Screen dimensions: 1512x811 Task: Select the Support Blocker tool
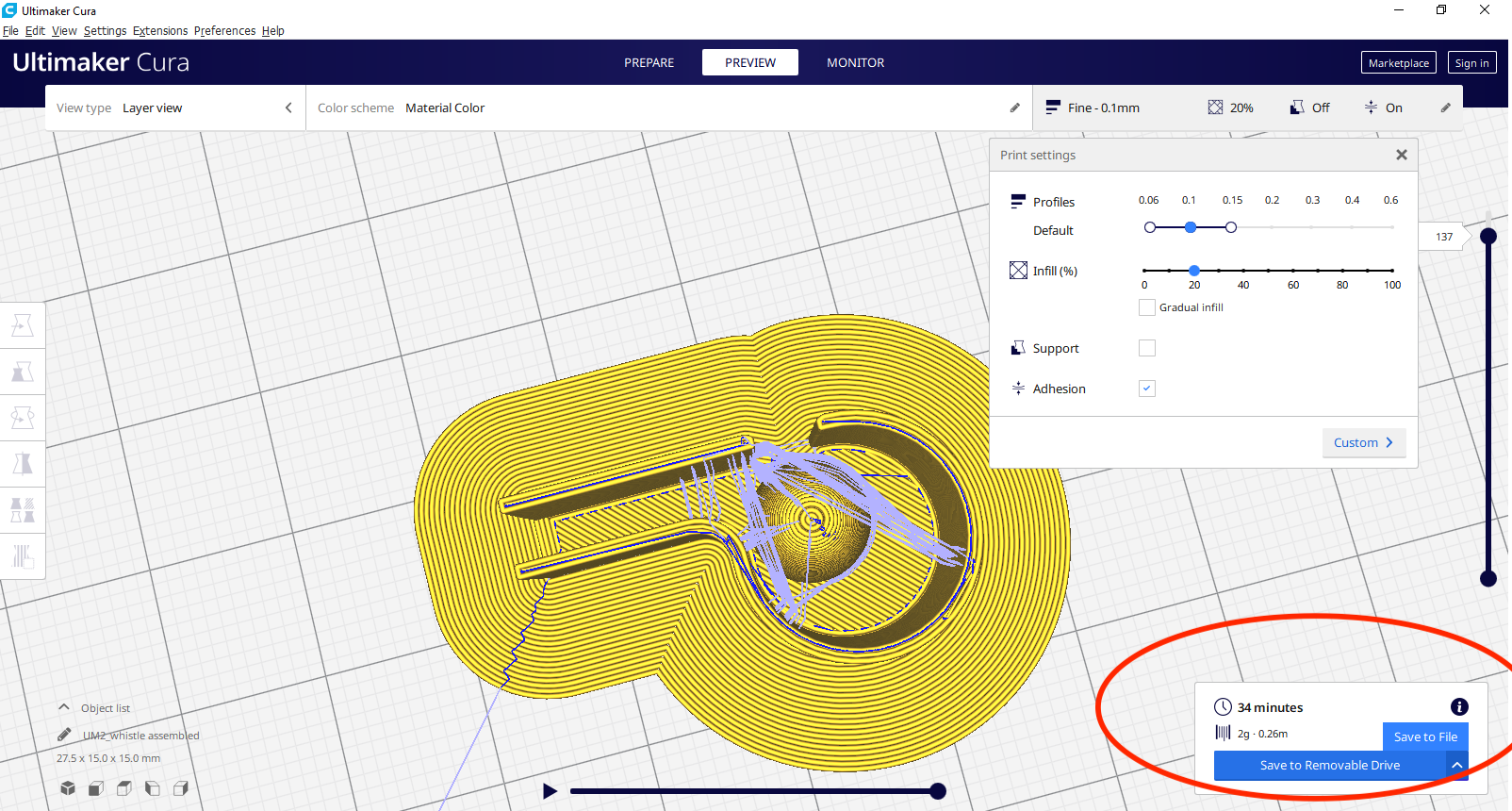tap(23, 556)
